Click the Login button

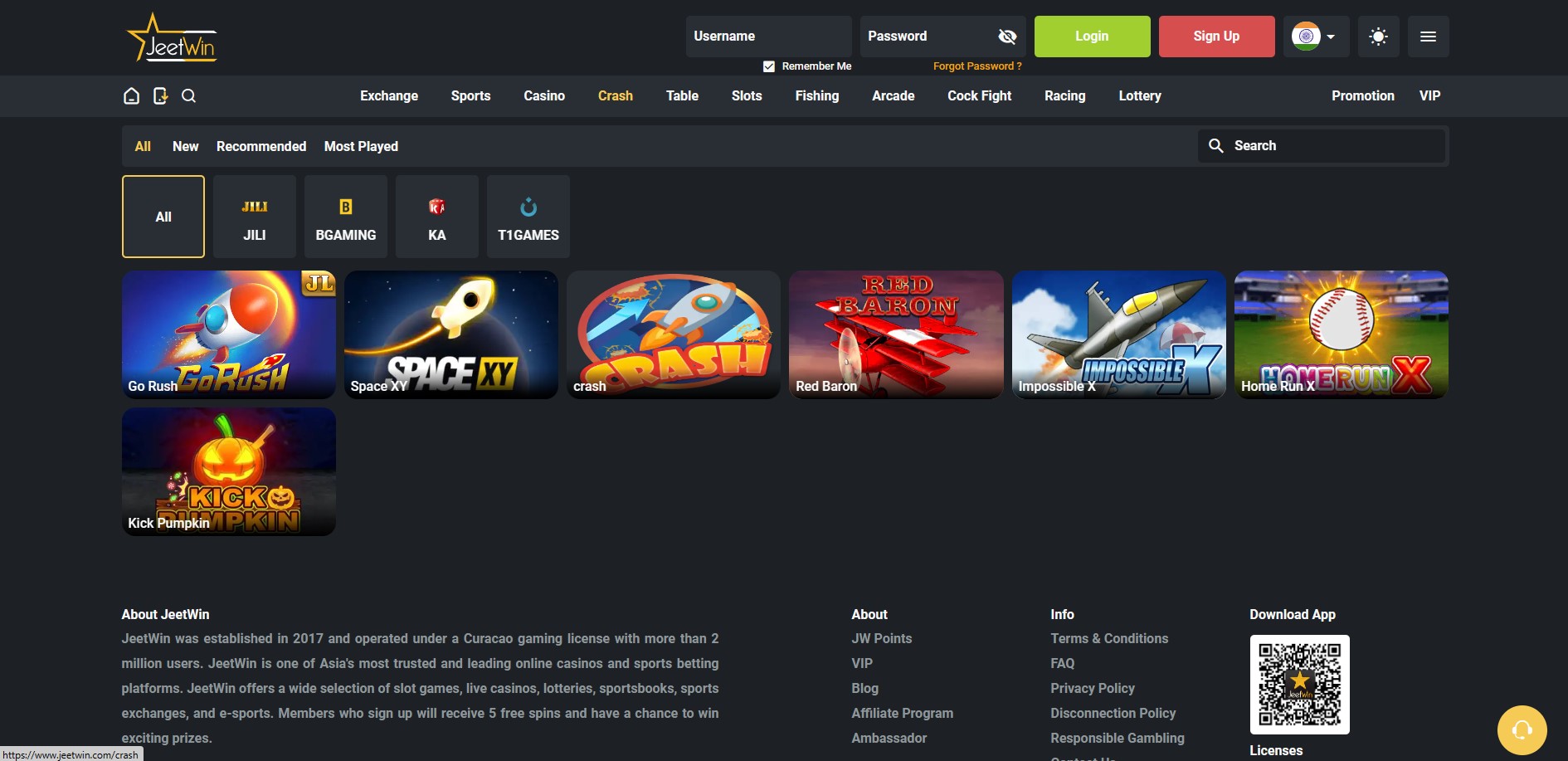(x=1092, y=37)
